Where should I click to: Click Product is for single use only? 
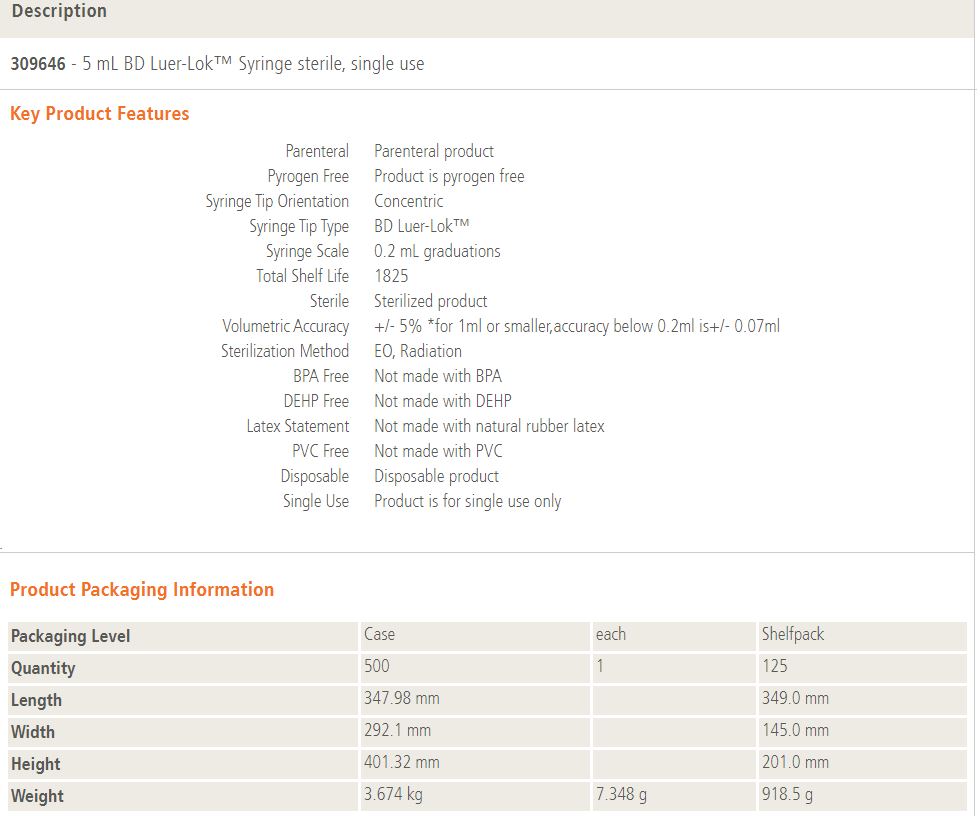click(x=467, y=501)
